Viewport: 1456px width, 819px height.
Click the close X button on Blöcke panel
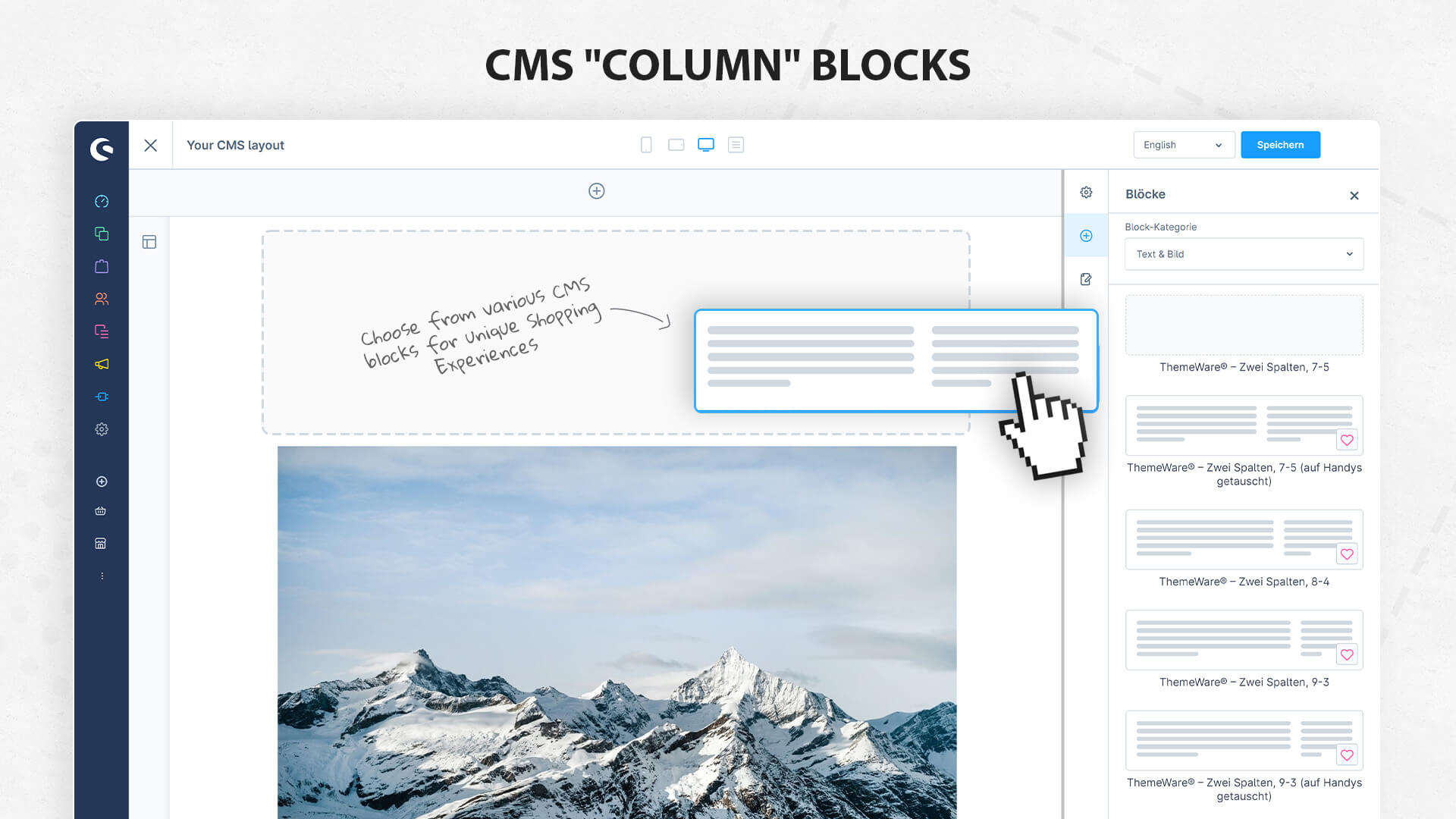1353,195
